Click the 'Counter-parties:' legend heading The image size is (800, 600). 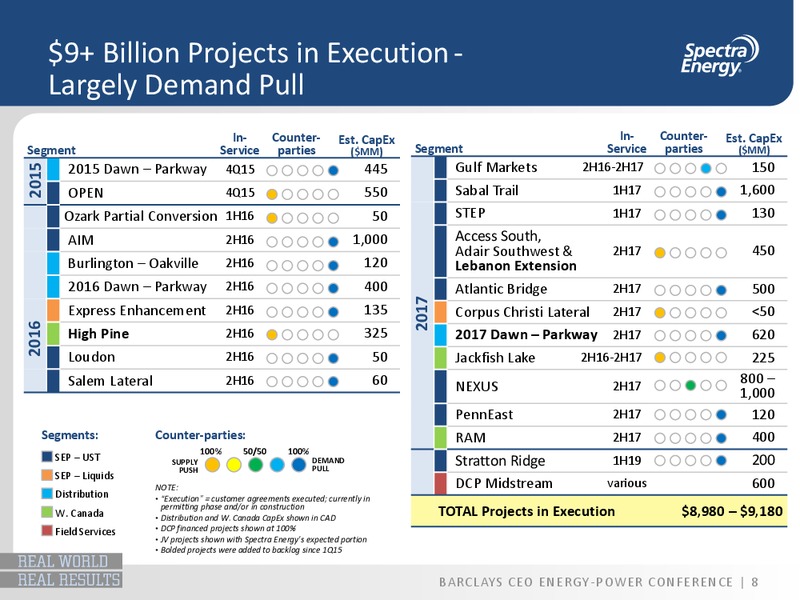(x=200, y=435)
